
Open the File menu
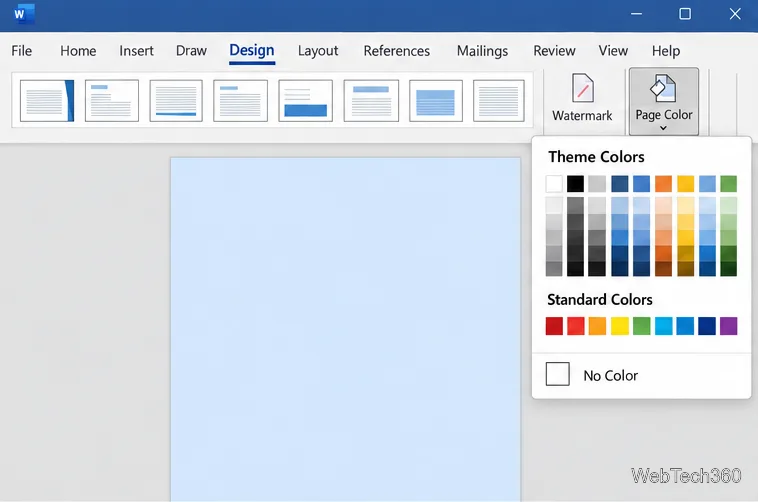tap(22, 51)
